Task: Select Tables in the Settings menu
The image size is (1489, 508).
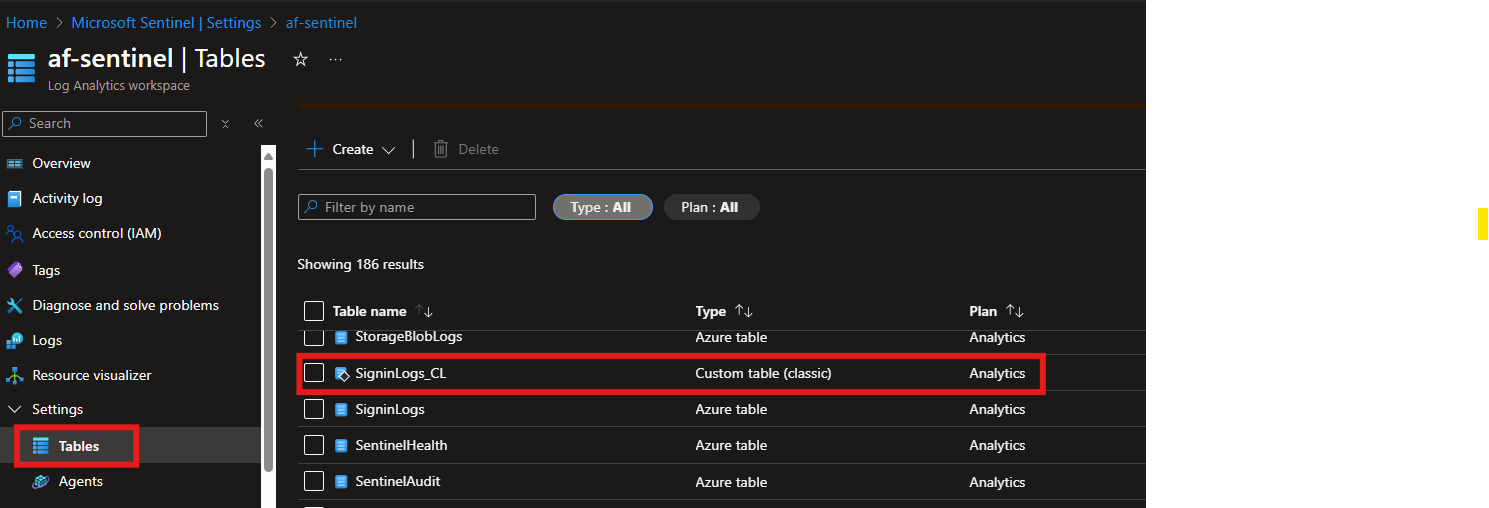Action: tap(78, 445)
